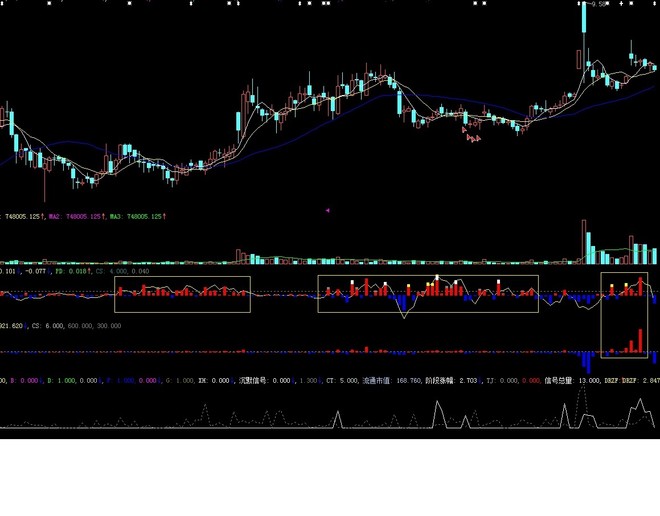
Task: Select the tallest hollow volume bar
Action: pyautogui.click(x=584, y=242)
